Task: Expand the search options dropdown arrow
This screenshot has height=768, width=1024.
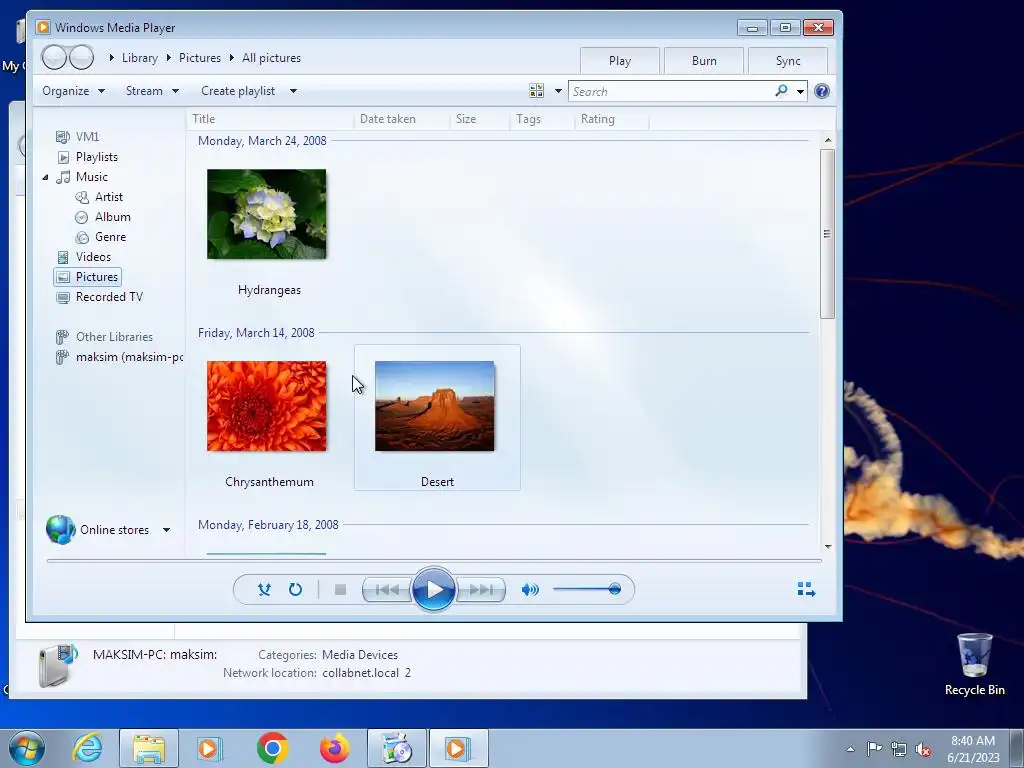Action: tap(800, 91)
